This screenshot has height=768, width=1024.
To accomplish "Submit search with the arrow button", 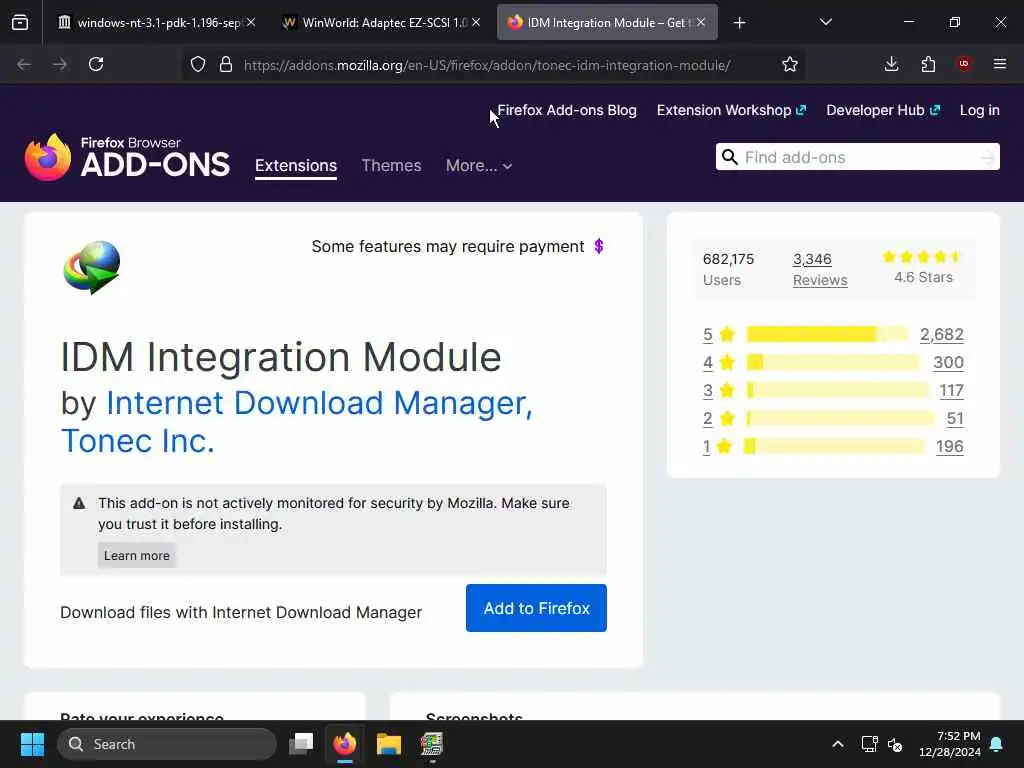I will tap(987, 157).
